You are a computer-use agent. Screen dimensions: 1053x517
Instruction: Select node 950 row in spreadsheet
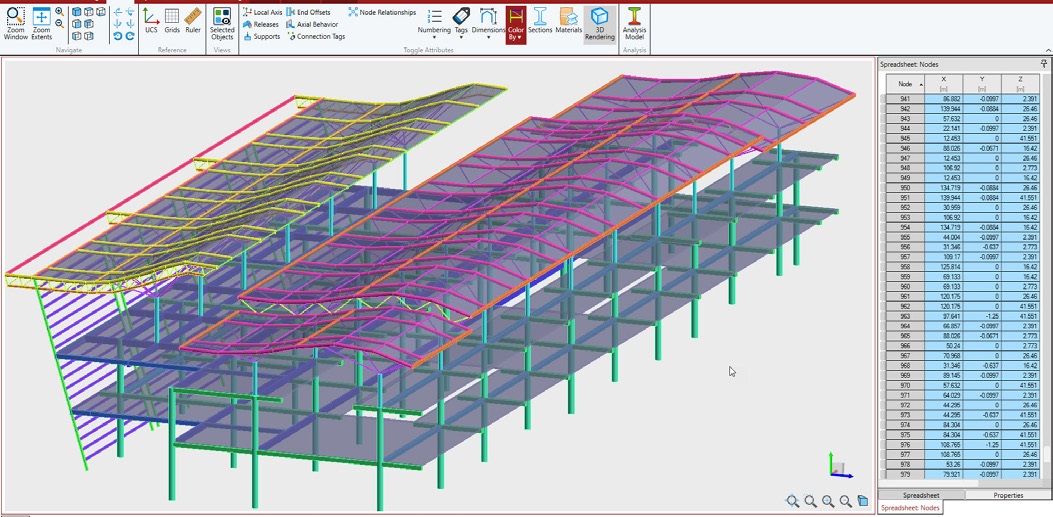(905, 187)
